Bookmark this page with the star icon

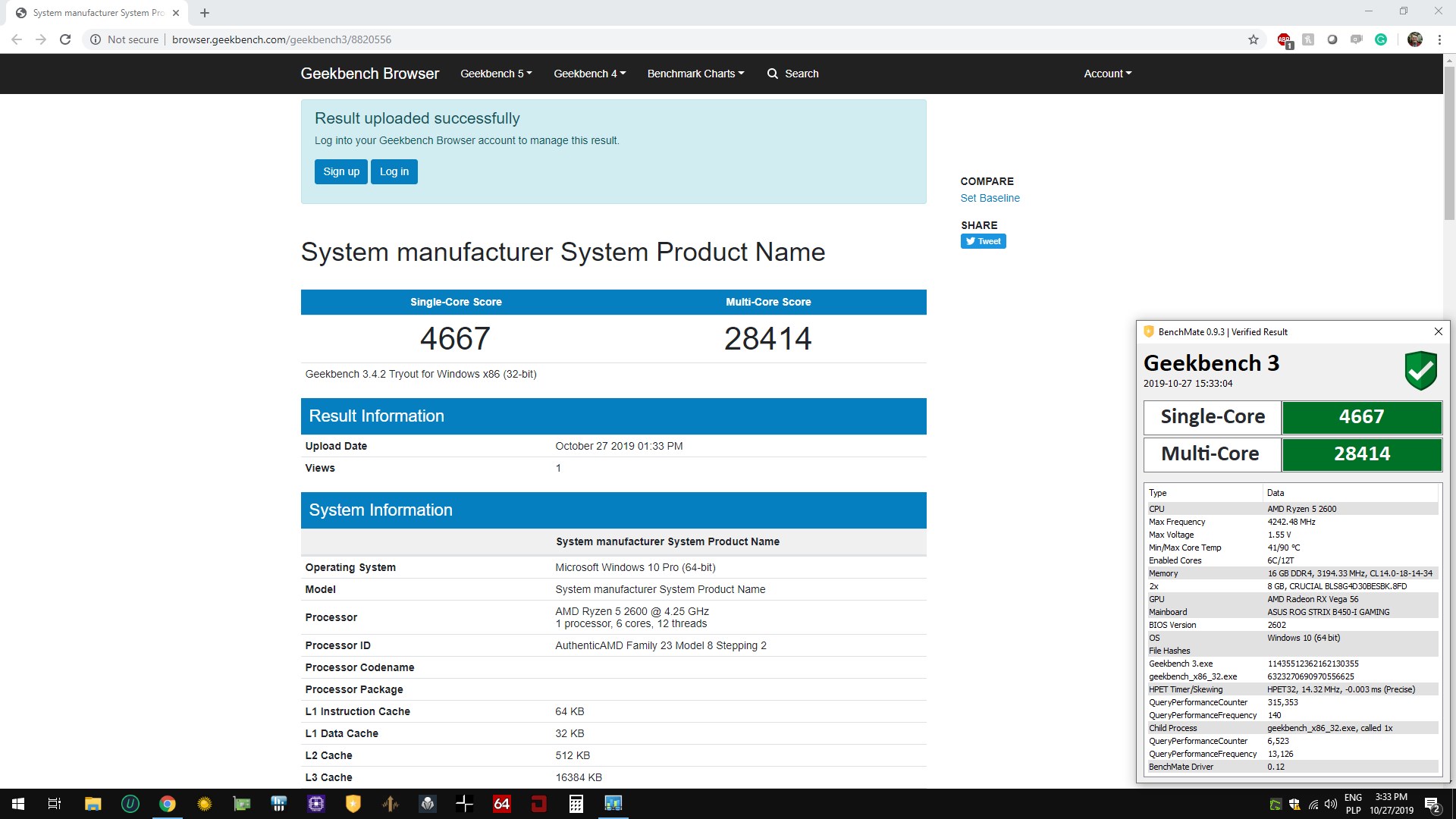pyautogui.click(x=1254, y=39)
